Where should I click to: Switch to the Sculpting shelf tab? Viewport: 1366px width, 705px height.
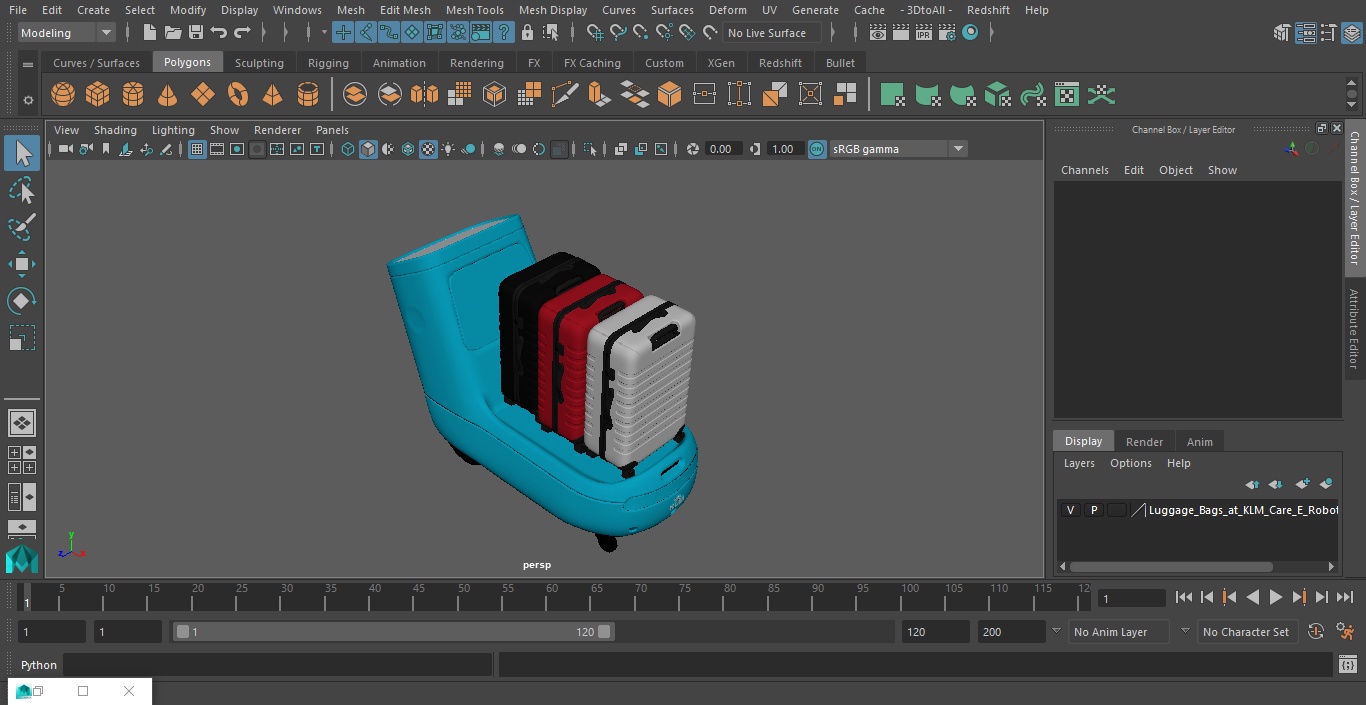click(x=259, y=63)
